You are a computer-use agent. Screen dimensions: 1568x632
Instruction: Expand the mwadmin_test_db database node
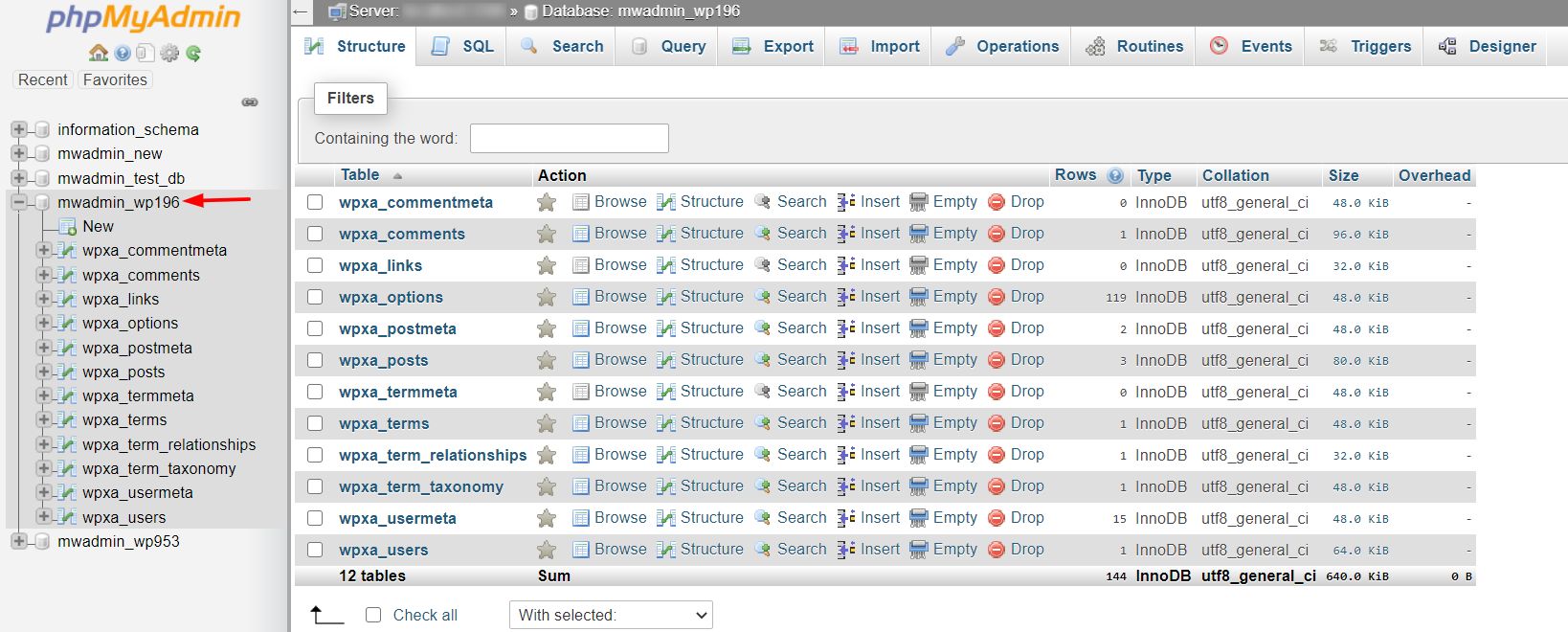point(18,178)
